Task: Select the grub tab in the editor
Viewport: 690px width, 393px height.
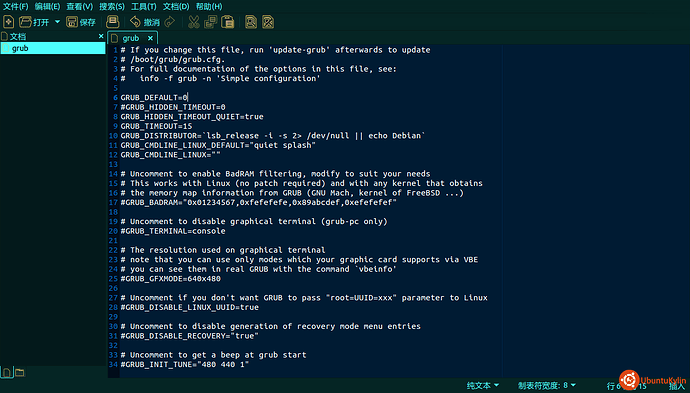Action: (131, 38)
